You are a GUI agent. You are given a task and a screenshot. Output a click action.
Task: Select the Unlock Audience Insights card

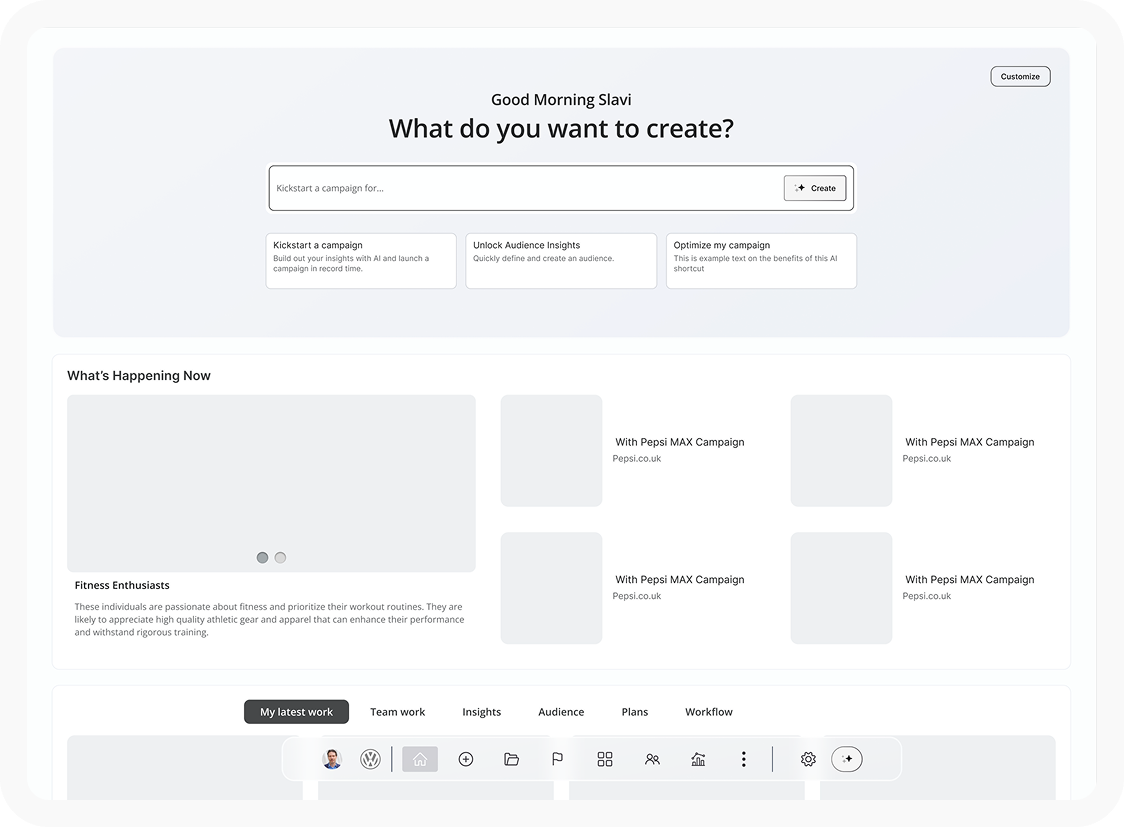[x=561, y=261]
